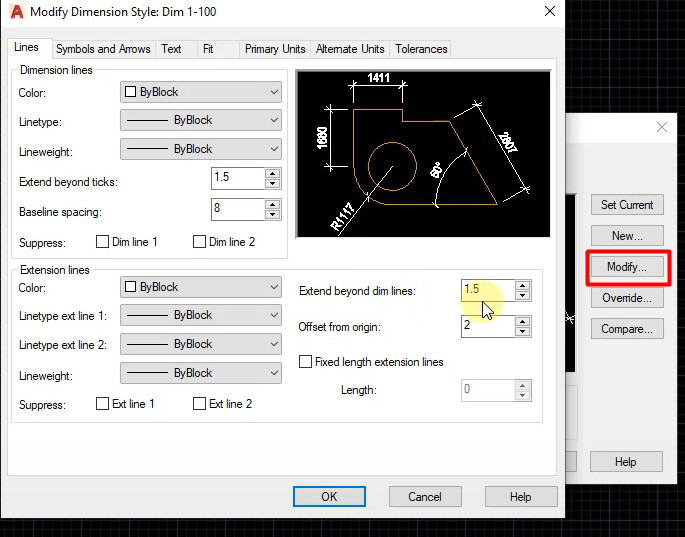Click Modify... in Dimension Style Manager
Image resolution: width=685 pixels, height=537 pixels.
click(x=627, y=267)
